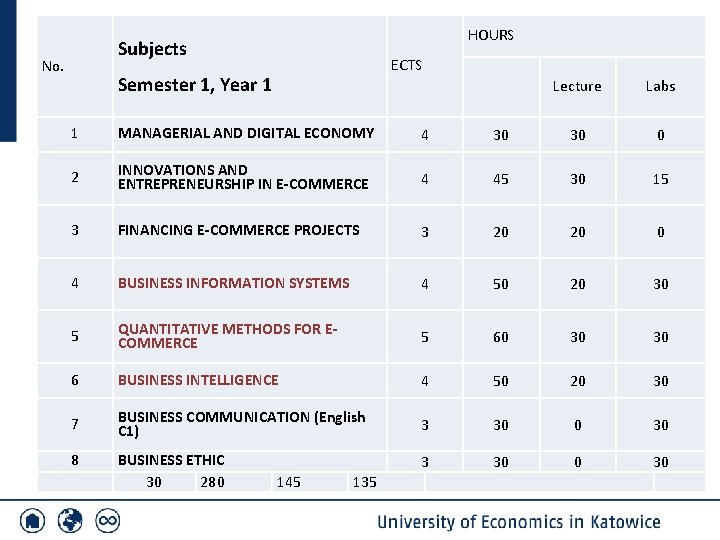Click the ECTS column header
Viewport: 720px width, 540px height.
[x=406, y=65]
